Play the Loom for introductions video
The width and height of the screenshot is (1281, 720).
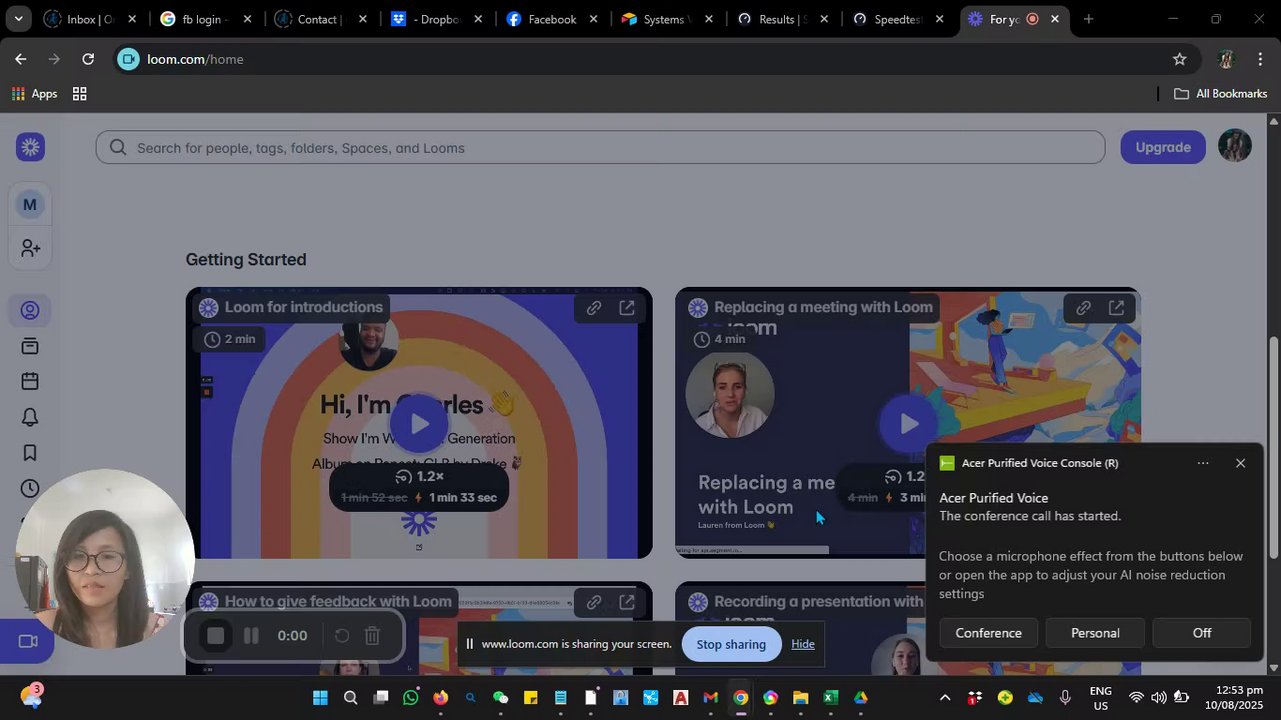(418, 424)
